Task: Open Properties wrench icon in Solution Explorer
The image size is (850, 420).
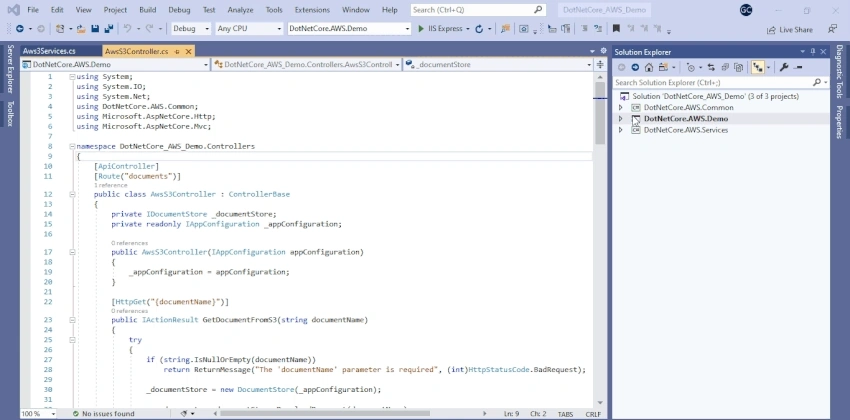Action: coord(784,67)
